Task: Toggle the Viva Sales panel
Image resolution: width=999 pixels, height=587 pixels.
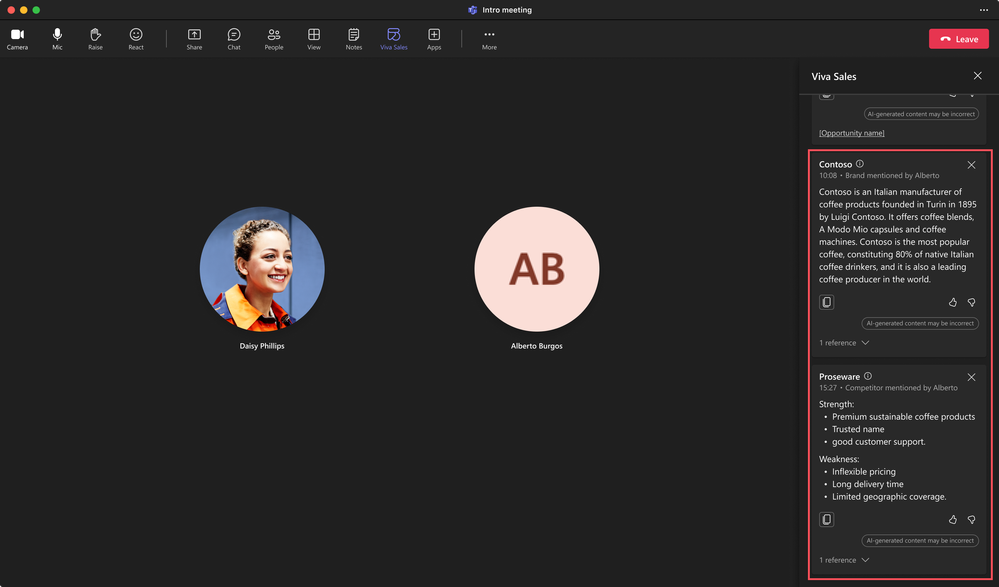Action: 394,39
